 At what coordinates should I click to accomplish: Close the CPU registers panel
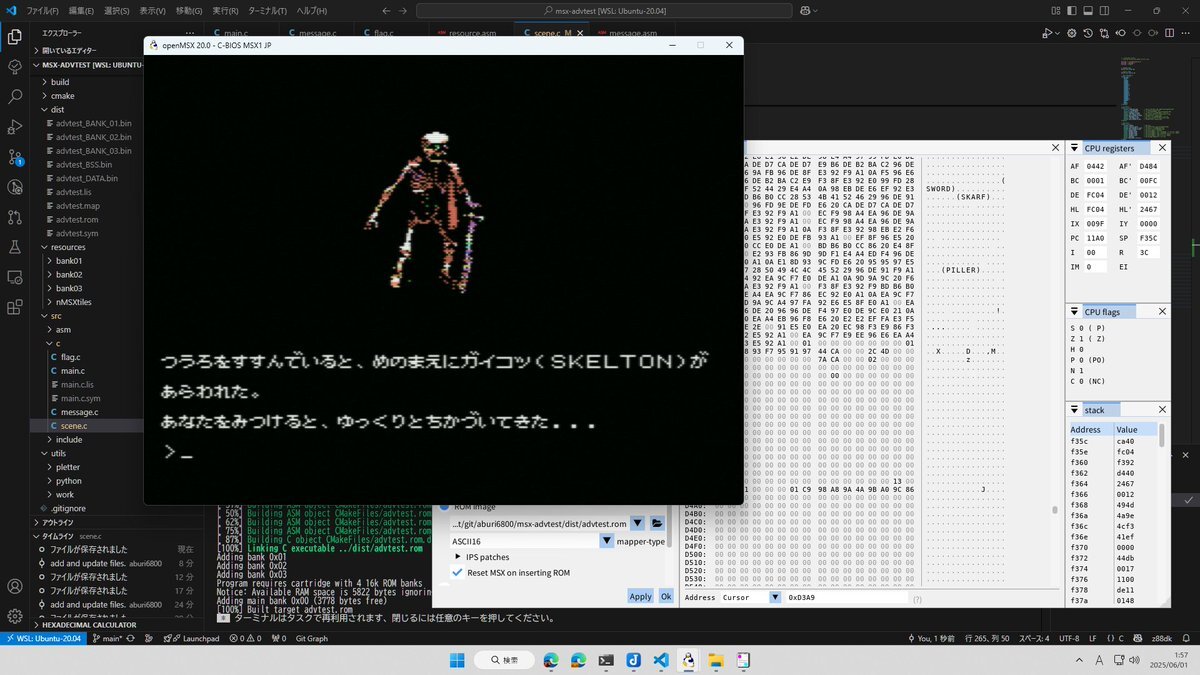click(1162, 148)
